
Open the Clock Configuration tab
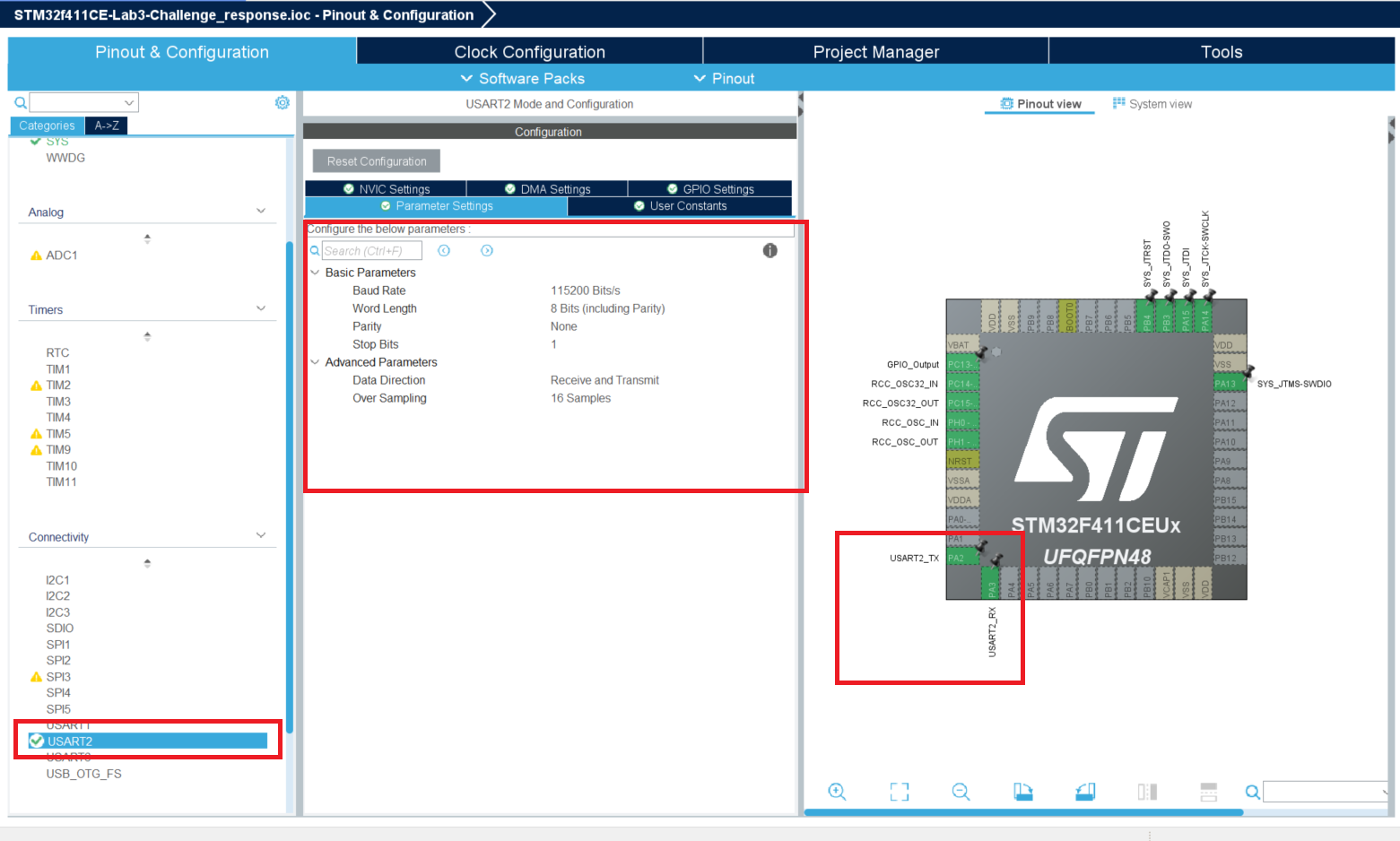(x=529, y=52)
